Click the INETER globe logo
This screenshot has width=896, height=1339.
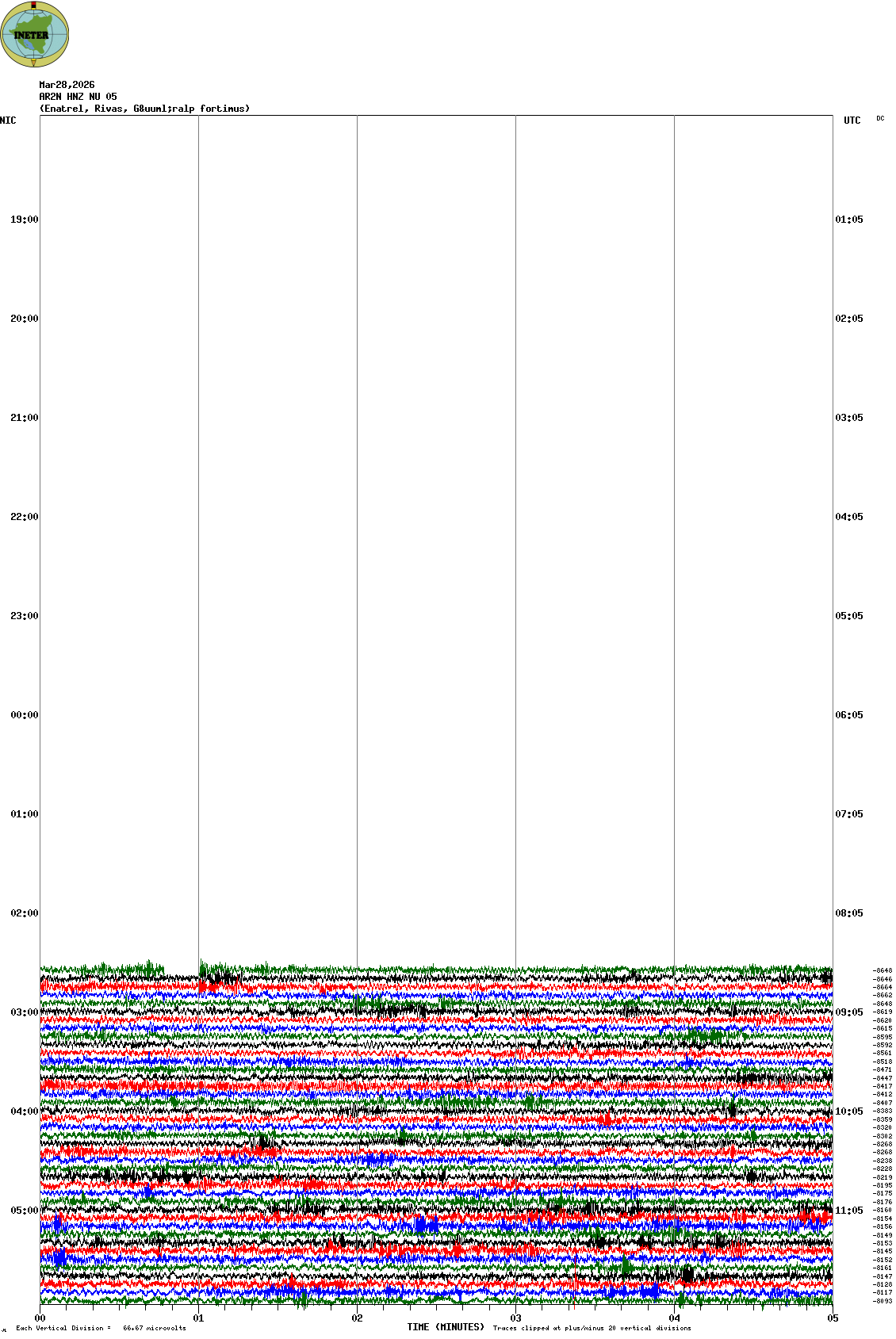tap(34, 34)
